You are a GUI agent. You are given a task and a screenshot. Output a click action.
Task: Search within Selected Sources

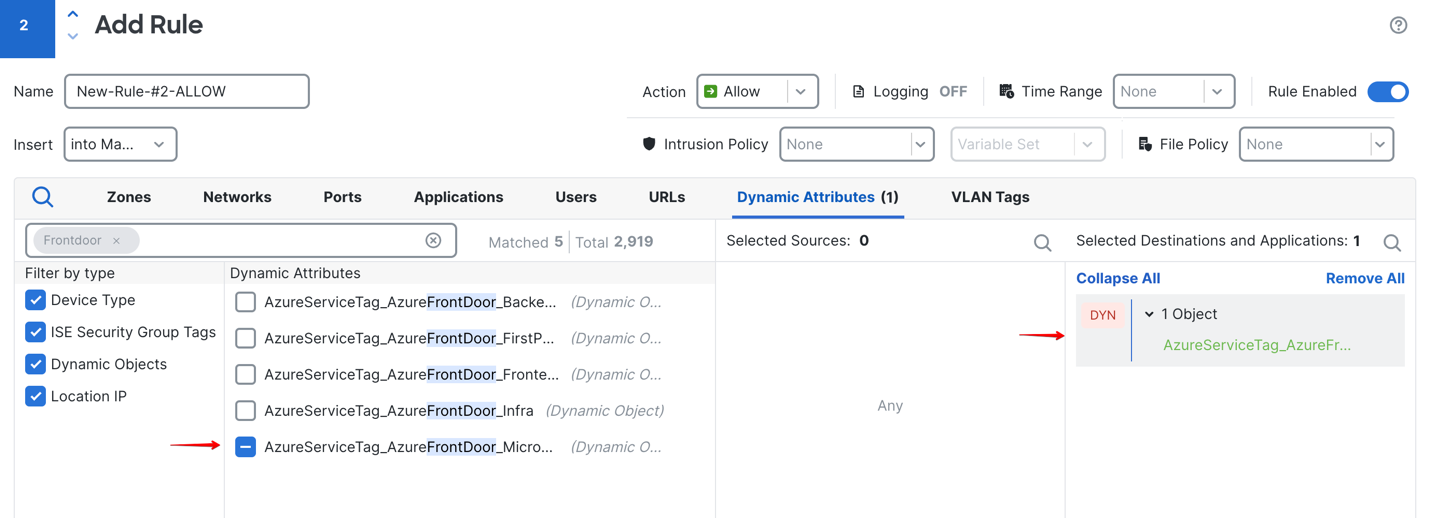1042,242
